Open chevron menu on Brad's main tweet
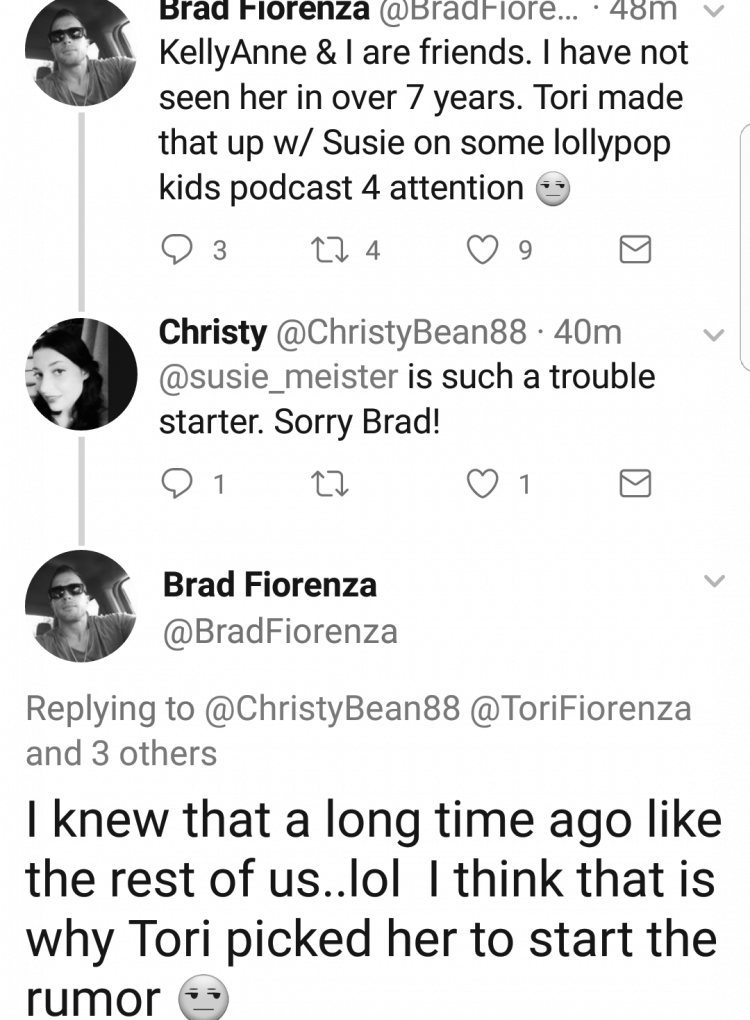Viewport: 750px width, 1020px height. 714,580
